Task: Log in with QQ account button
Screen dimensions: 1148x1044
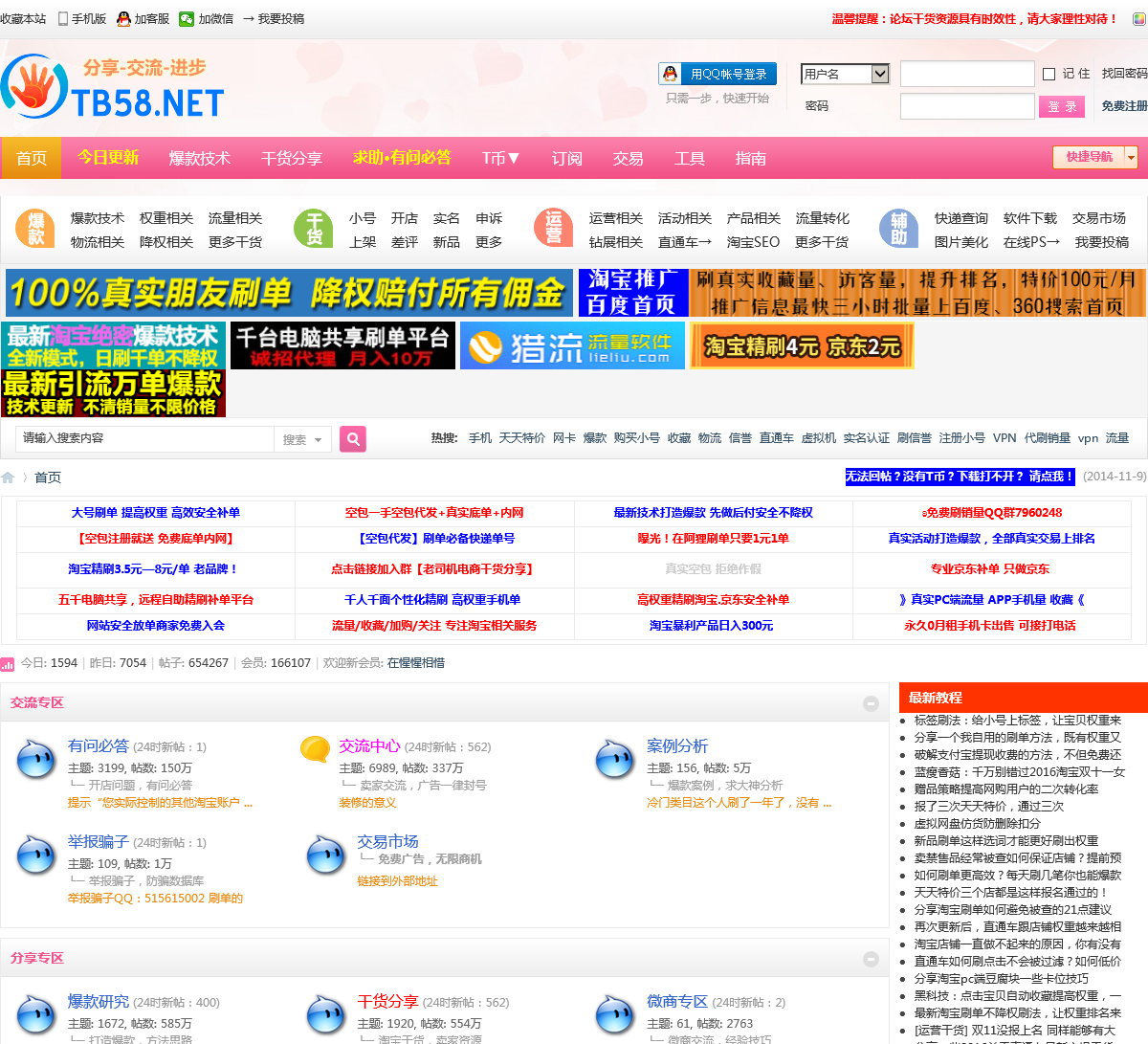Action: coord(717,74)
